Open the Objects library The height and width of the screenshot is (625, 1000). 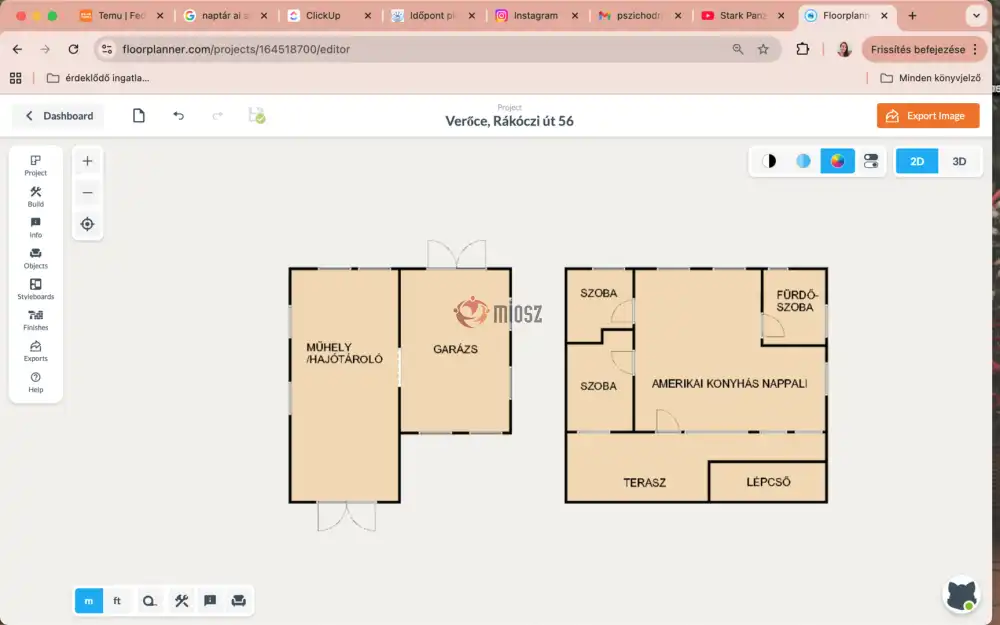(36, 258)
